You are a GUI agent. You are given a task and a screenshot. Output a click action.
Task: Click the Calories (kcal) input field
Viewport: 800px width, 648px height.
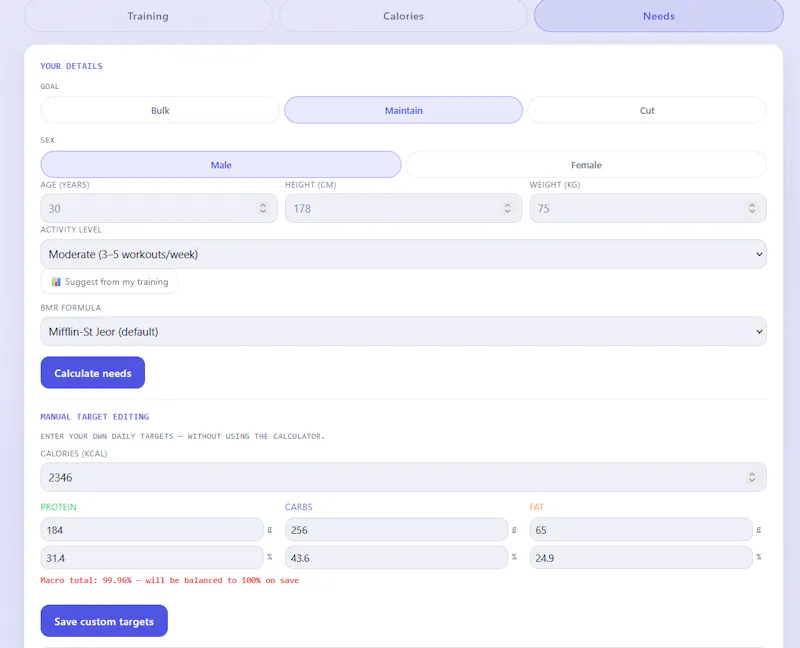click(x=403, y=477)
